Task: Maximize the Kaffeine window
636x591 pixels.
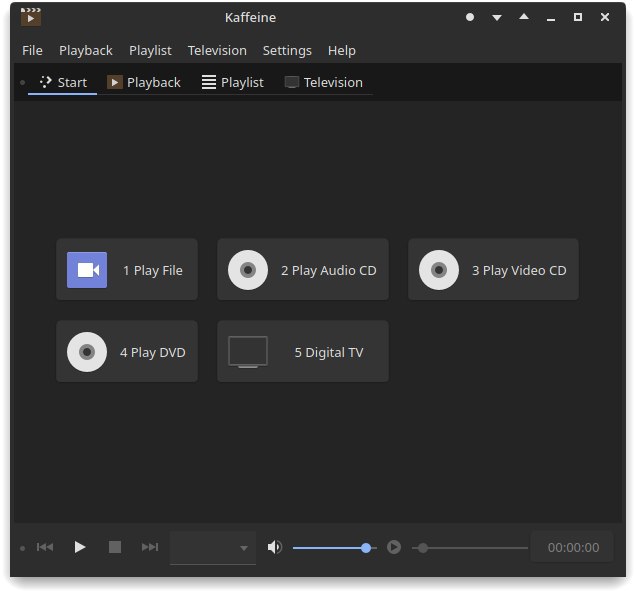Action: point(578,17)
